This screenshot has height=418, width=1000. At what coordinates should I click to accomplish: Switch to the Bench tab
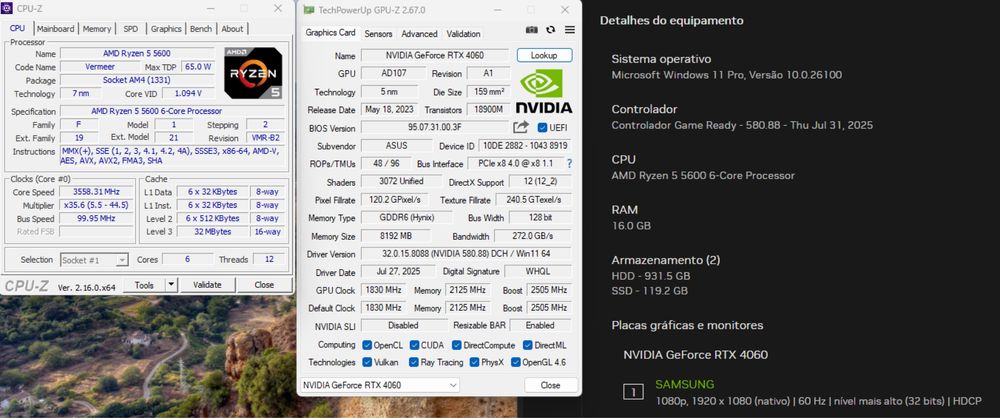201,29
